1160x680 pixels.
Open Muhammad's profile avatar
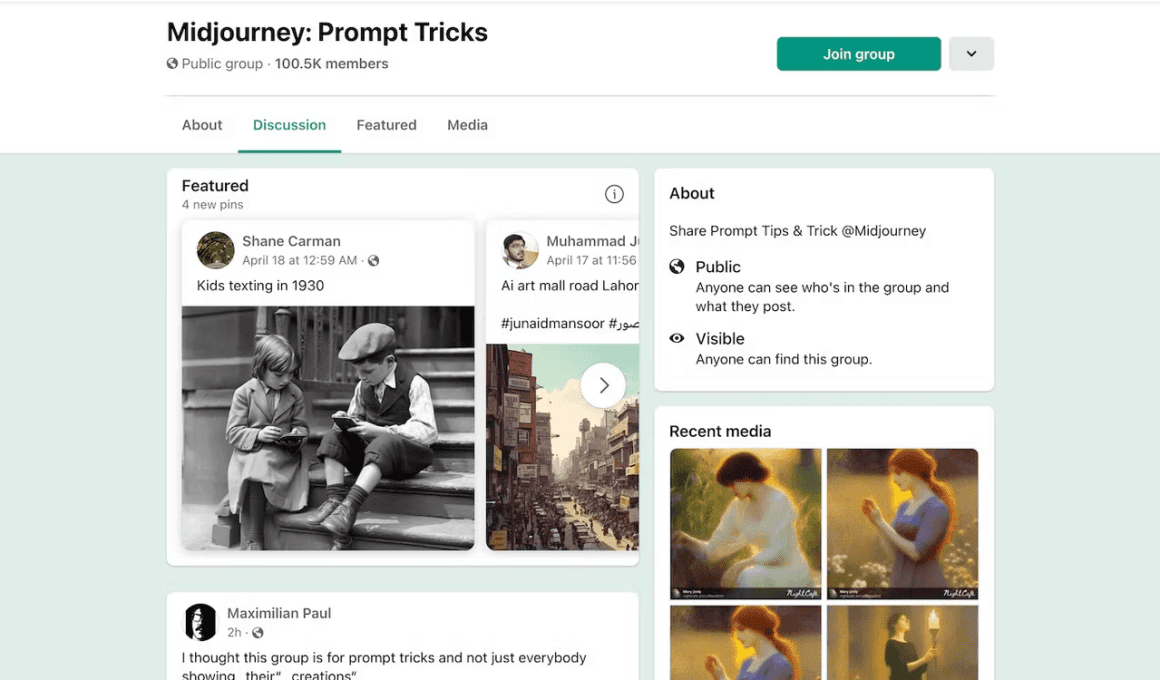pyautogui.click(x=519, y=250)
